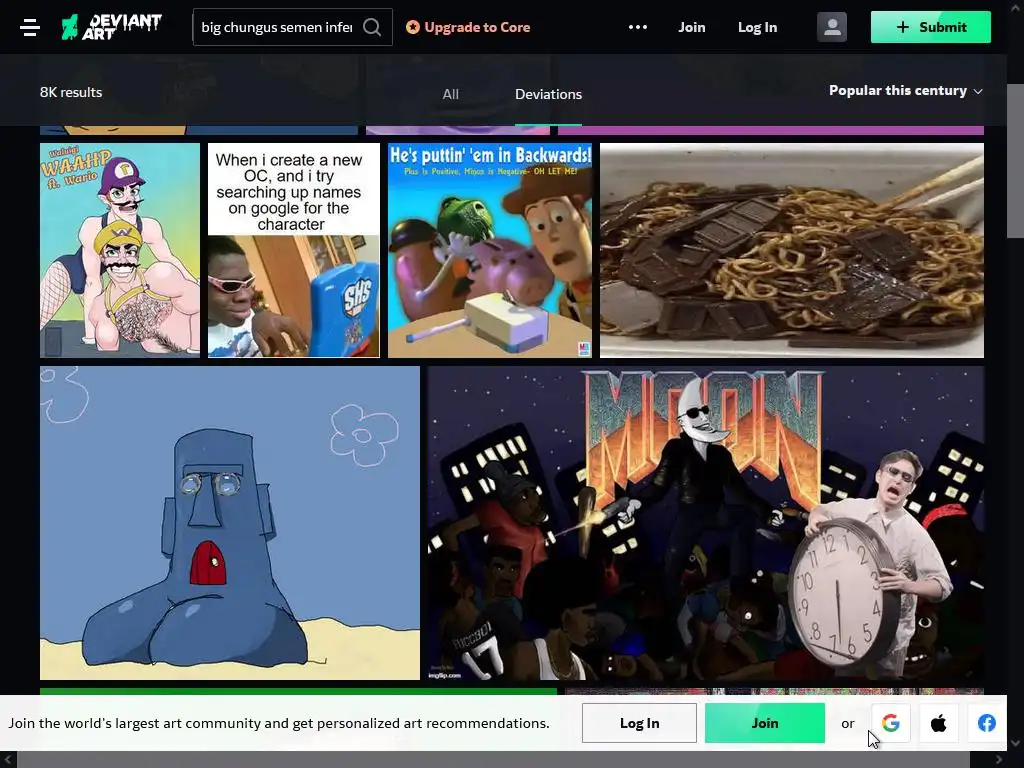Sign in with Facebook icon
Viewport: 1024px width, 768px height.
[x=987, y=723]
